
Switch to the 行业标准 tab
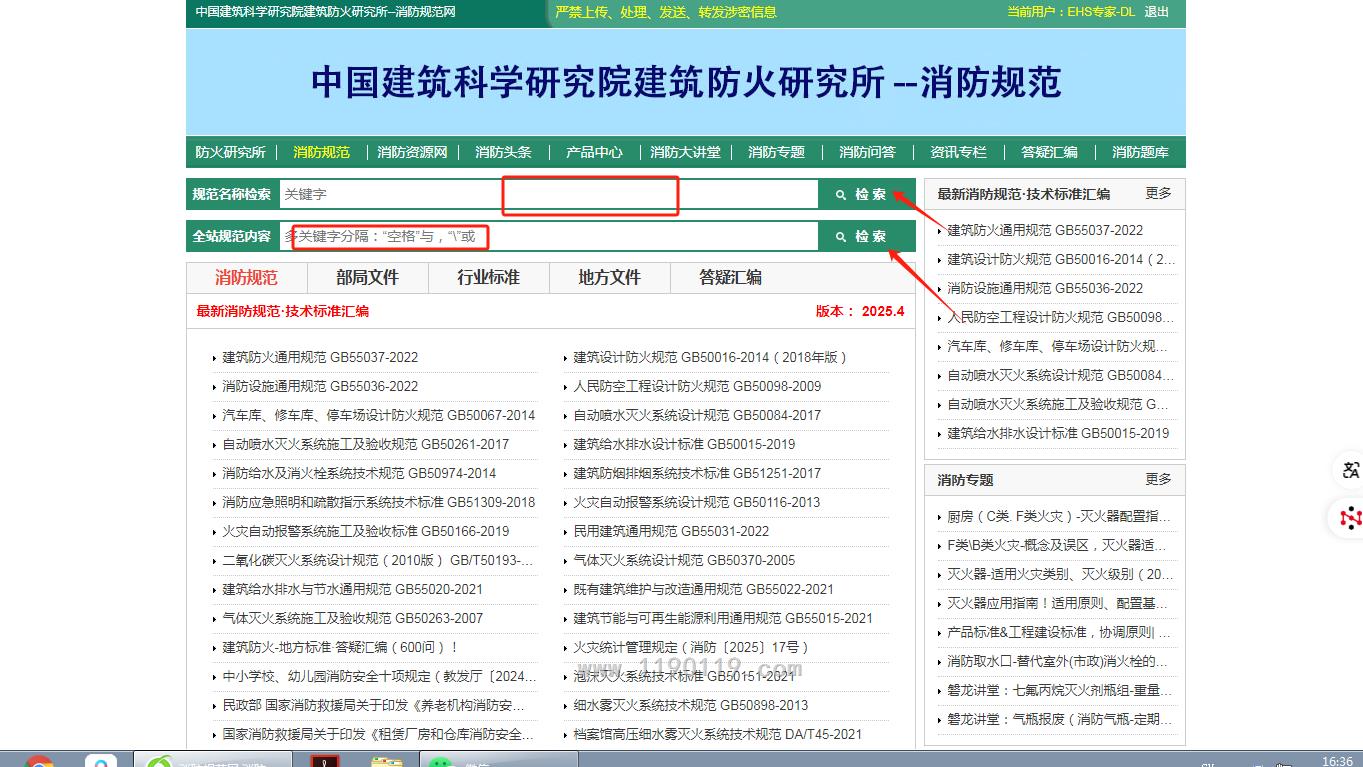click(x=488, y=277)
